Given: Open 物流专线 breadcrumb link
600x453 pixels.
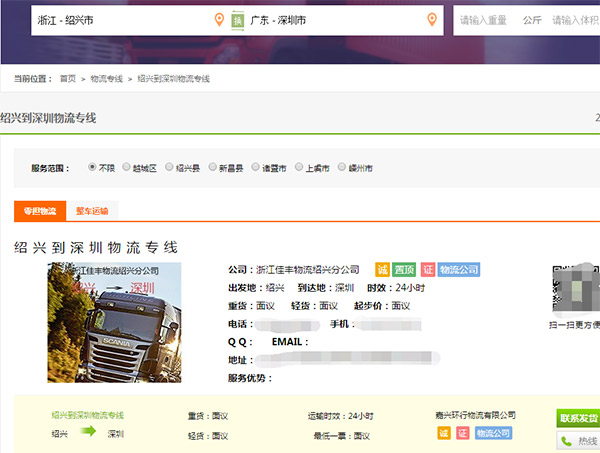Looking at the screenshot, I should 106,79.
